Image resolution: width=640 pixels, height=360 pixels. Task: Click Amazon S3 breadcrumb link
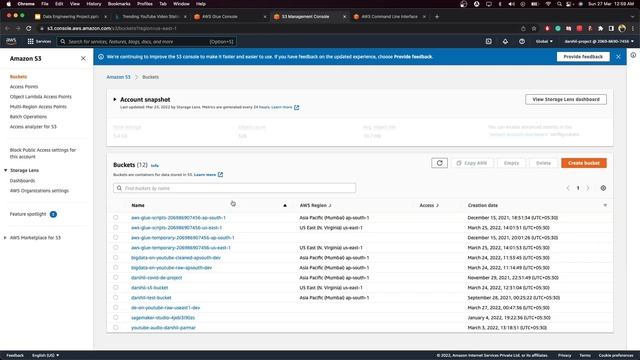[118, 77]
